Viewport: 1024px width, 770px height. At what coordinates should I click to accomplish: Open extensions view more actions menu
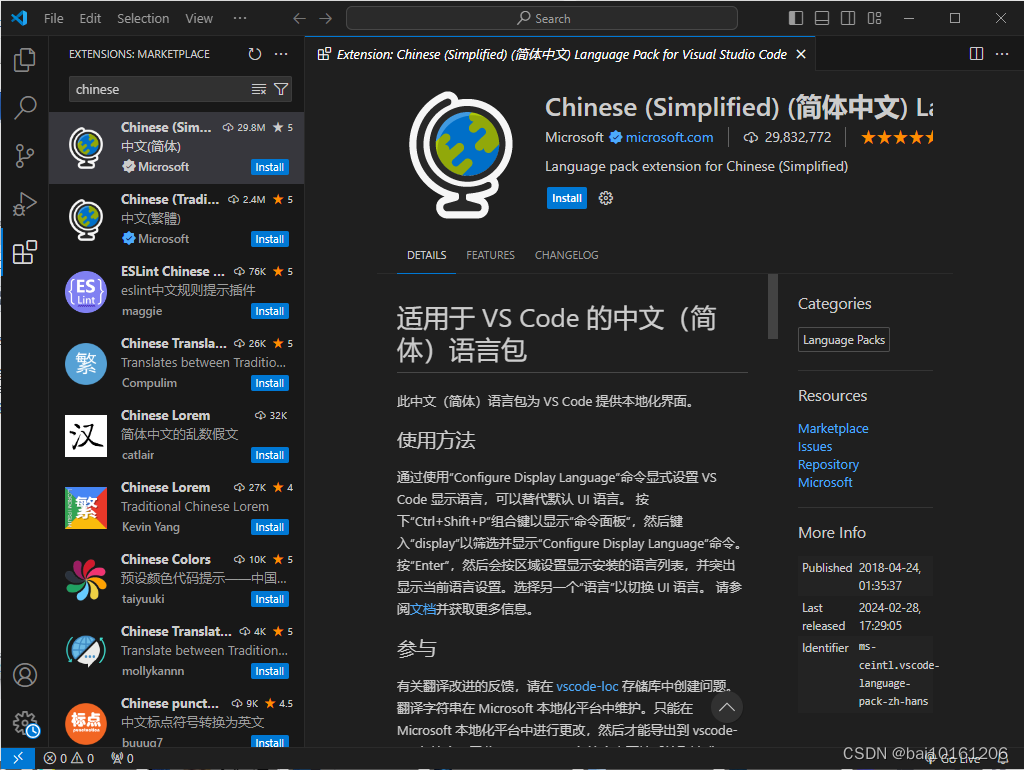pos(281,54)
